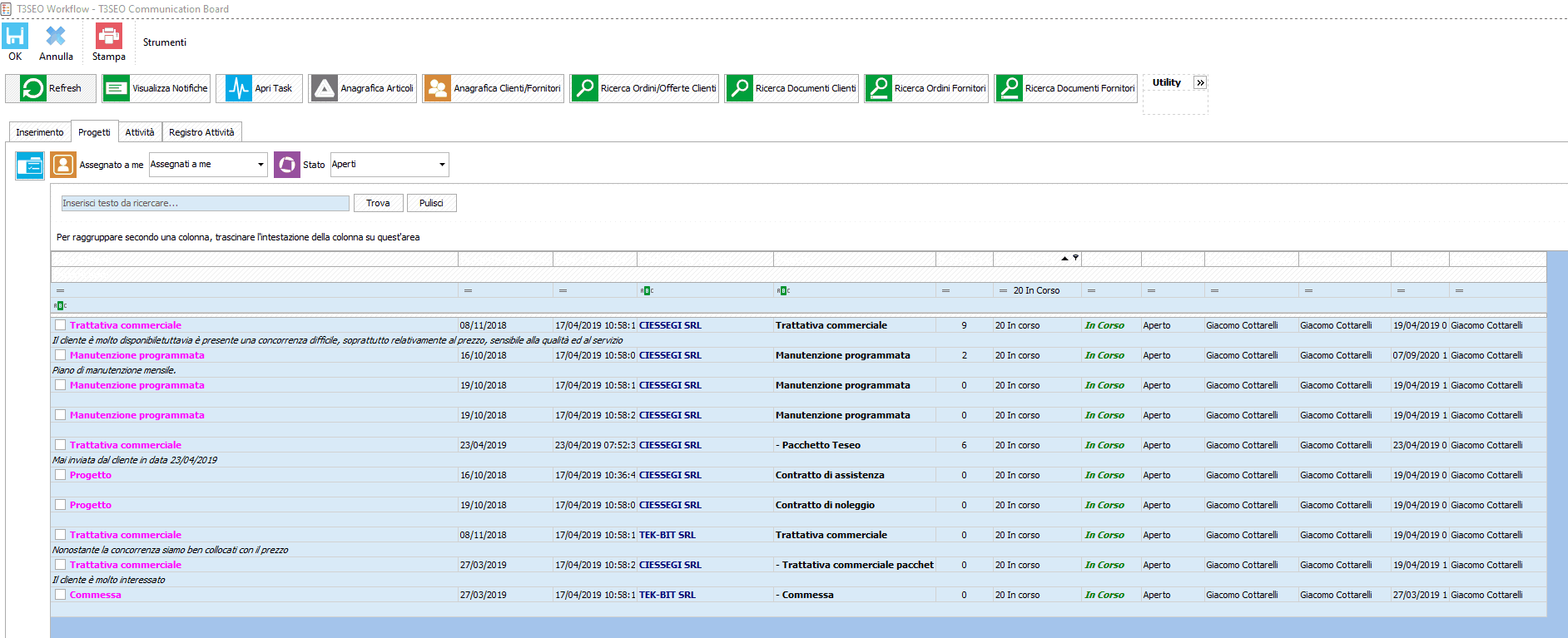Check Trattativa commerciale 23/04/2019 row

tap(60, 445)
